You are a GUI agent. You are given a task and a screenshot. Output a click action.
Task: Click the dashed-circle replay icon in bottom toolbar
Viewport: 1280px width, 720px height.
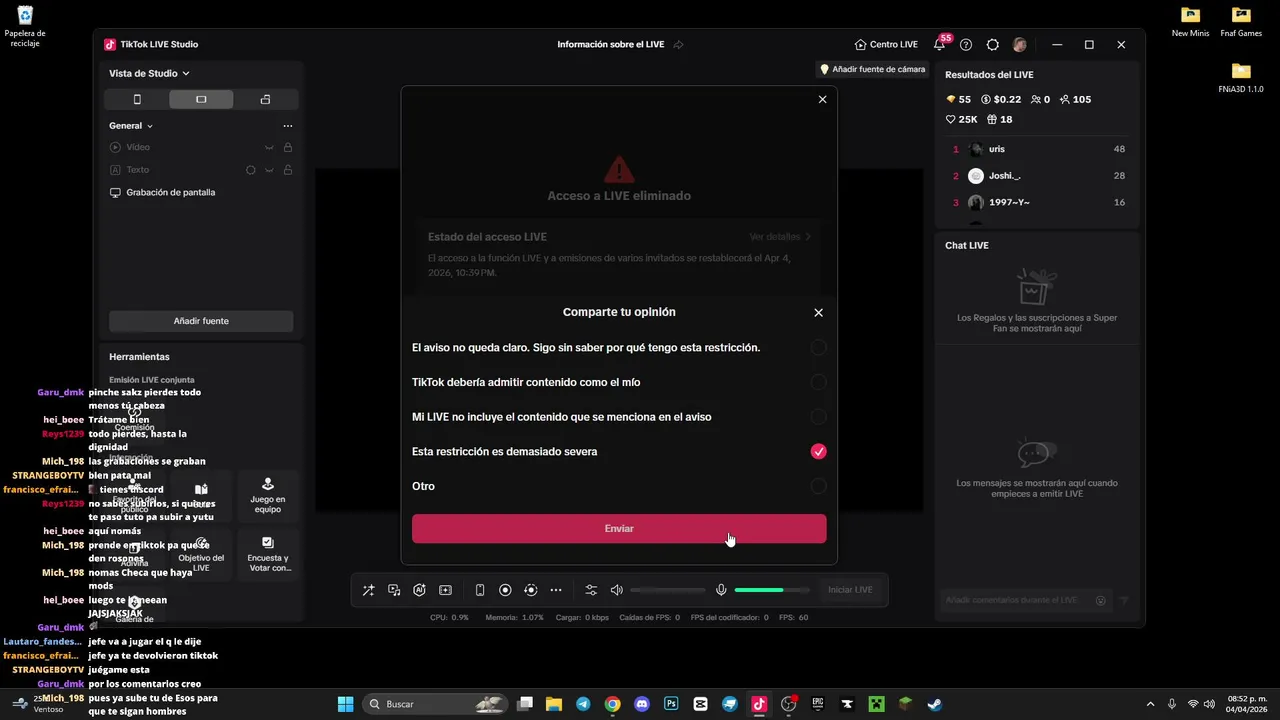pos(531,590)
